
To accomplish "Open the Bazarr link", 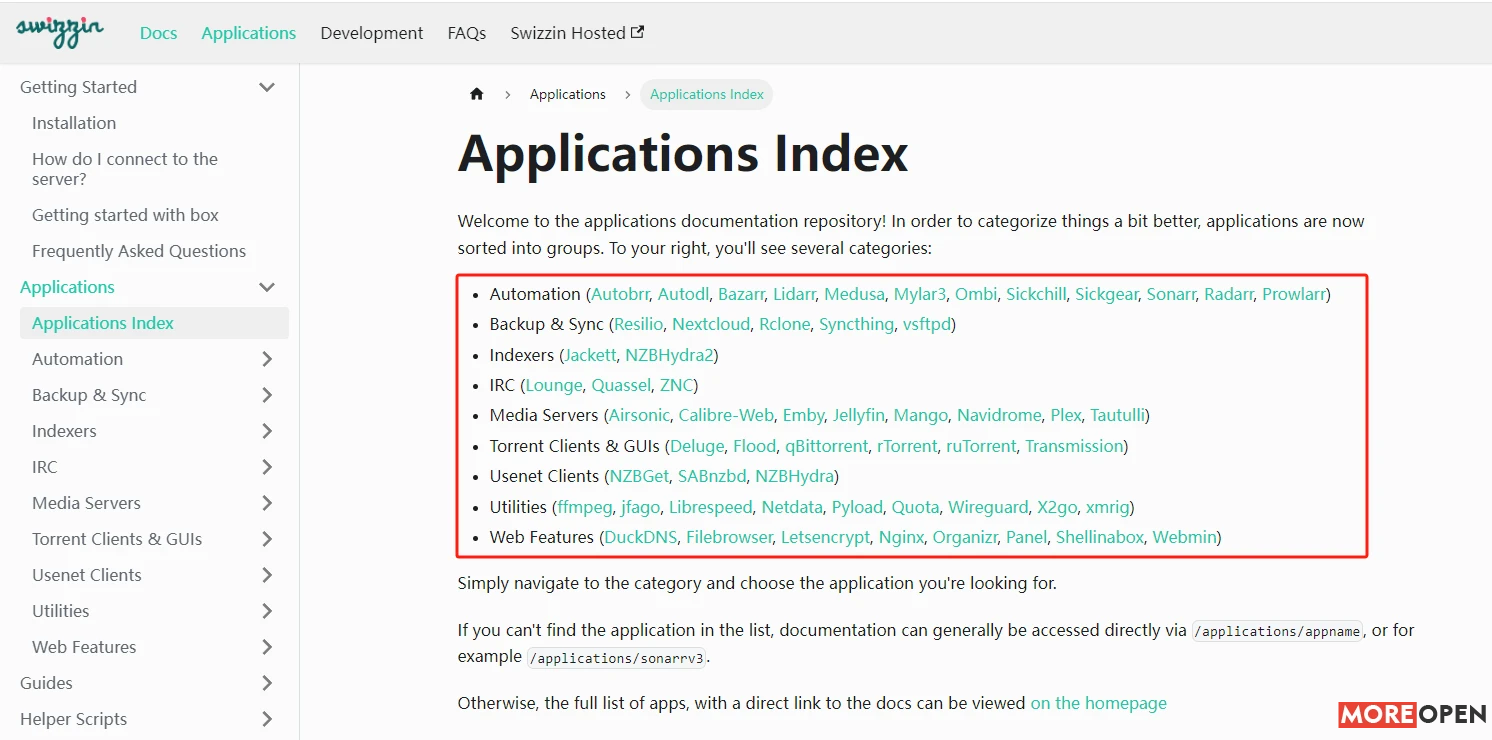I will [x=741, y=294].
